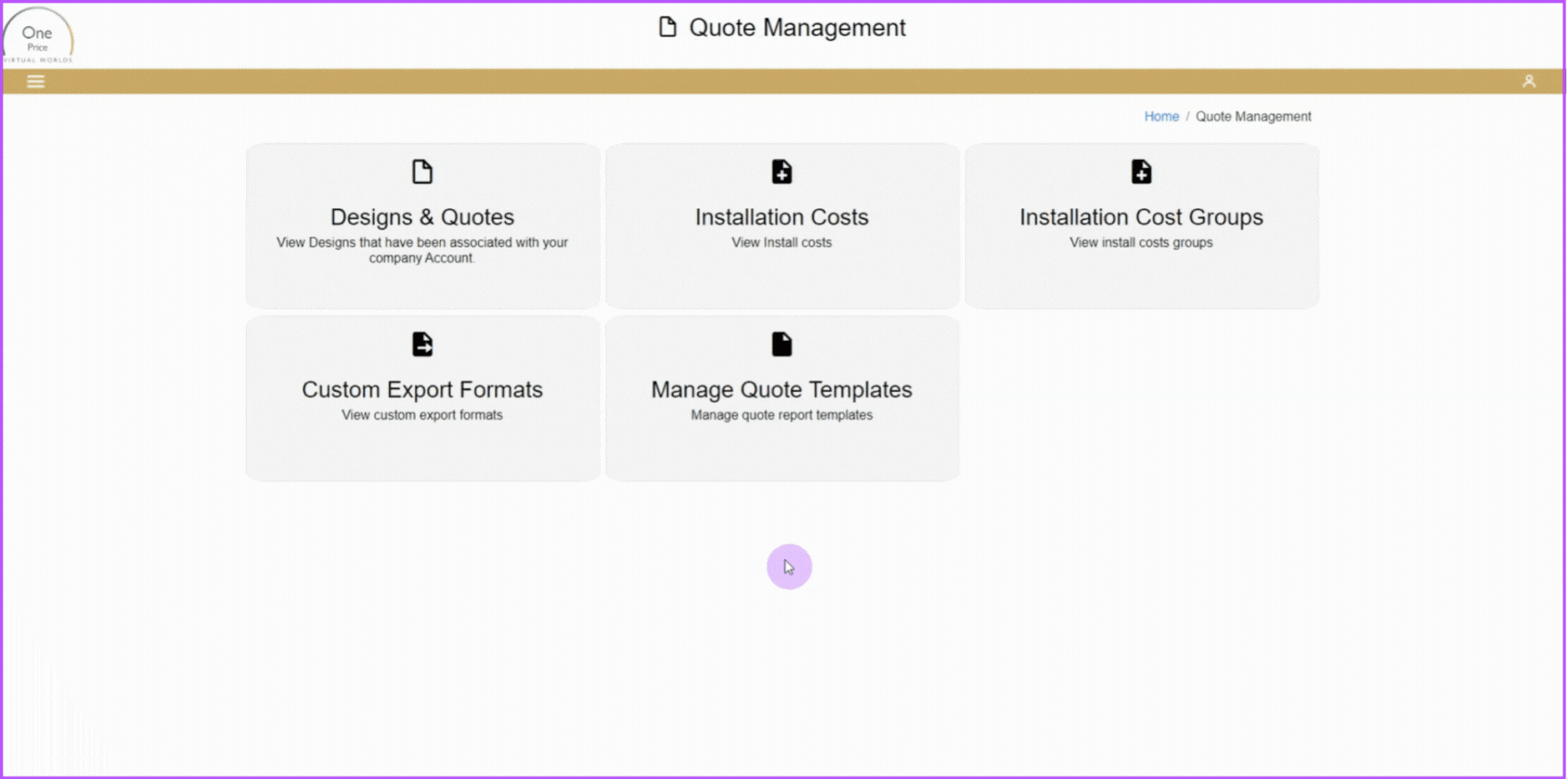Screen dimensions: 1568x779
Task: Click "View custom export formats" description
Action: click(x=422, y=415)
